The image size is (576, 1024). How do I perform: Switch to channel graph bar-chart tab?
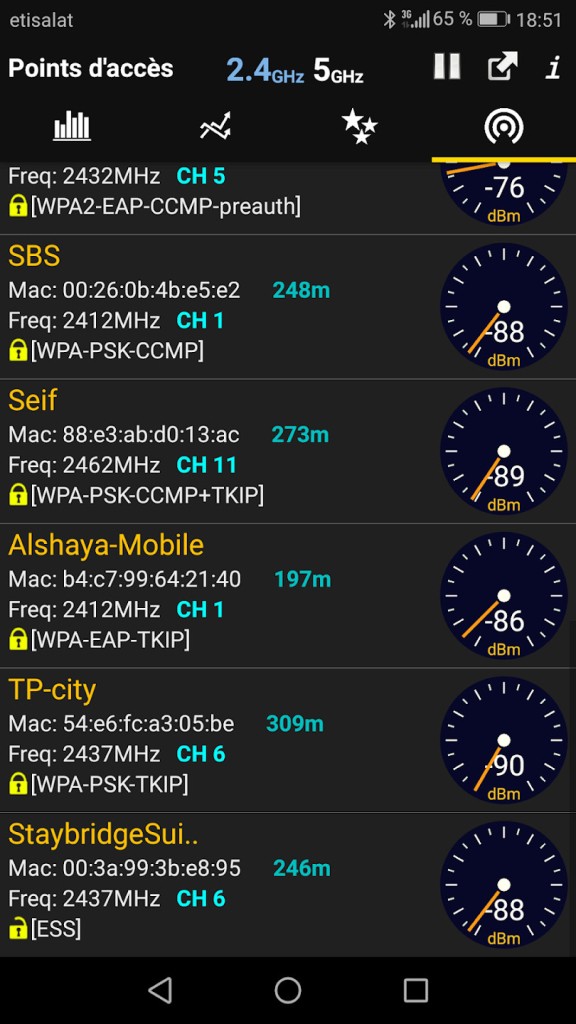[72, 125]
